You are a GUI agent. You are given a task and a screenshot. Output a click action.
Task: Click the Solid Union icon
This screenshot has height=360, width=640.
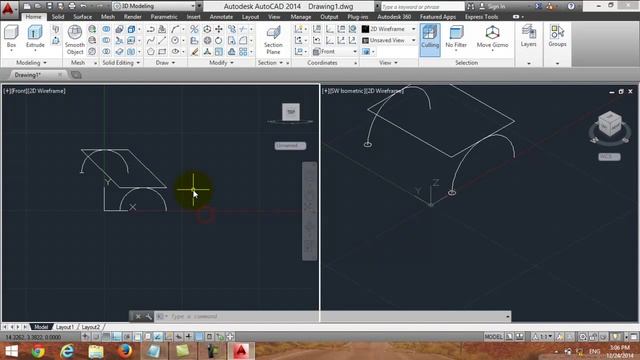tap(106, 29)
